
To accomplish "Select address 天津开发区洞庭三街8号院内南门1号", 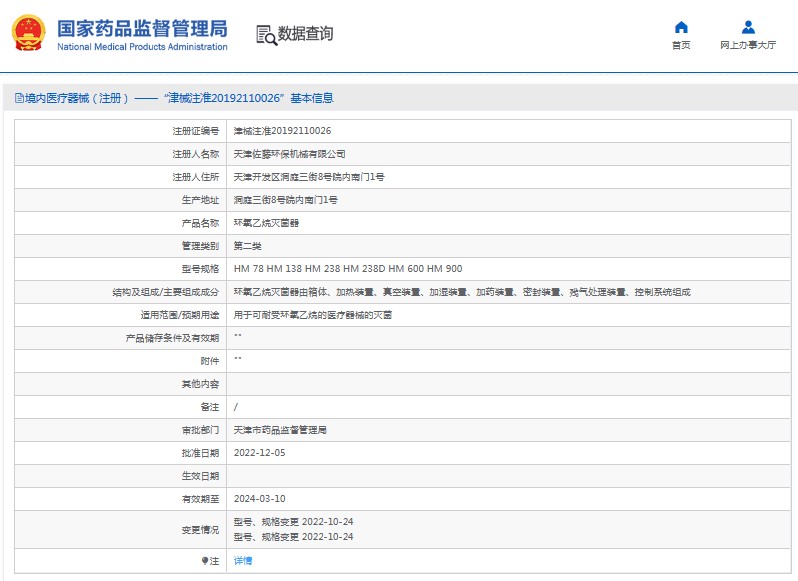I will click(x=309, y=177).
